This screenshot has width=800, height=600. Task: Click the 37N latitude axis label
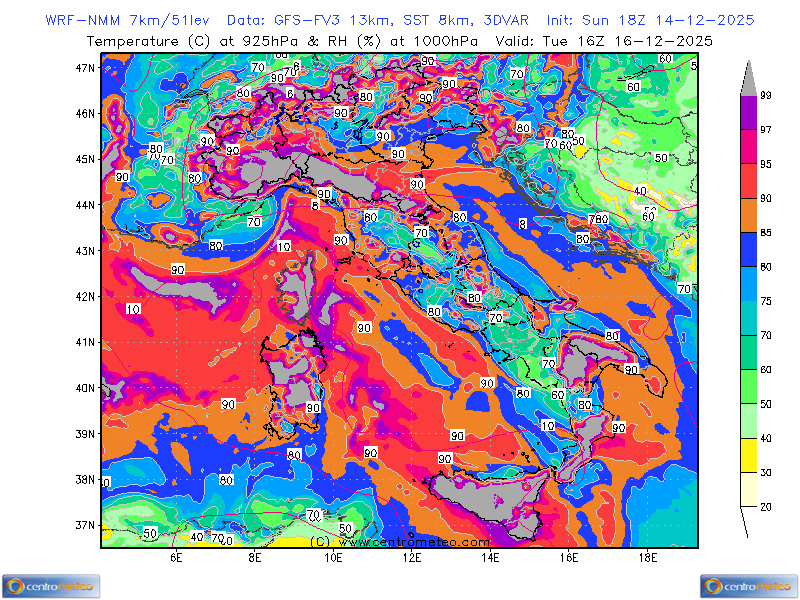(x=85, y=525)
